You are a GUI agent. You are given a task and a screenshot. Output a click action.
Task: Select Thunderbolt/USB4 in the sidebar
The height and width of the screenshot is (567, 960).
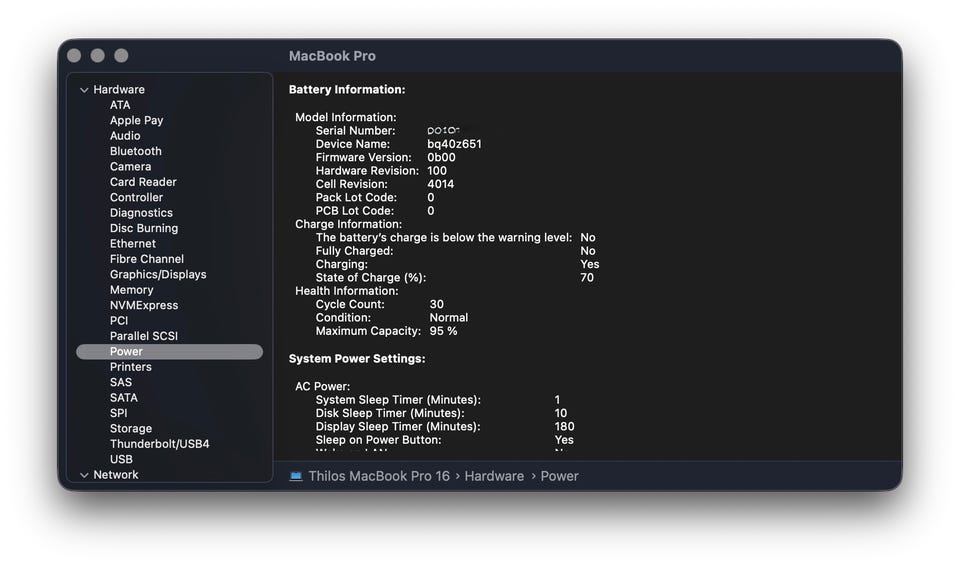[x=160, y=444]
